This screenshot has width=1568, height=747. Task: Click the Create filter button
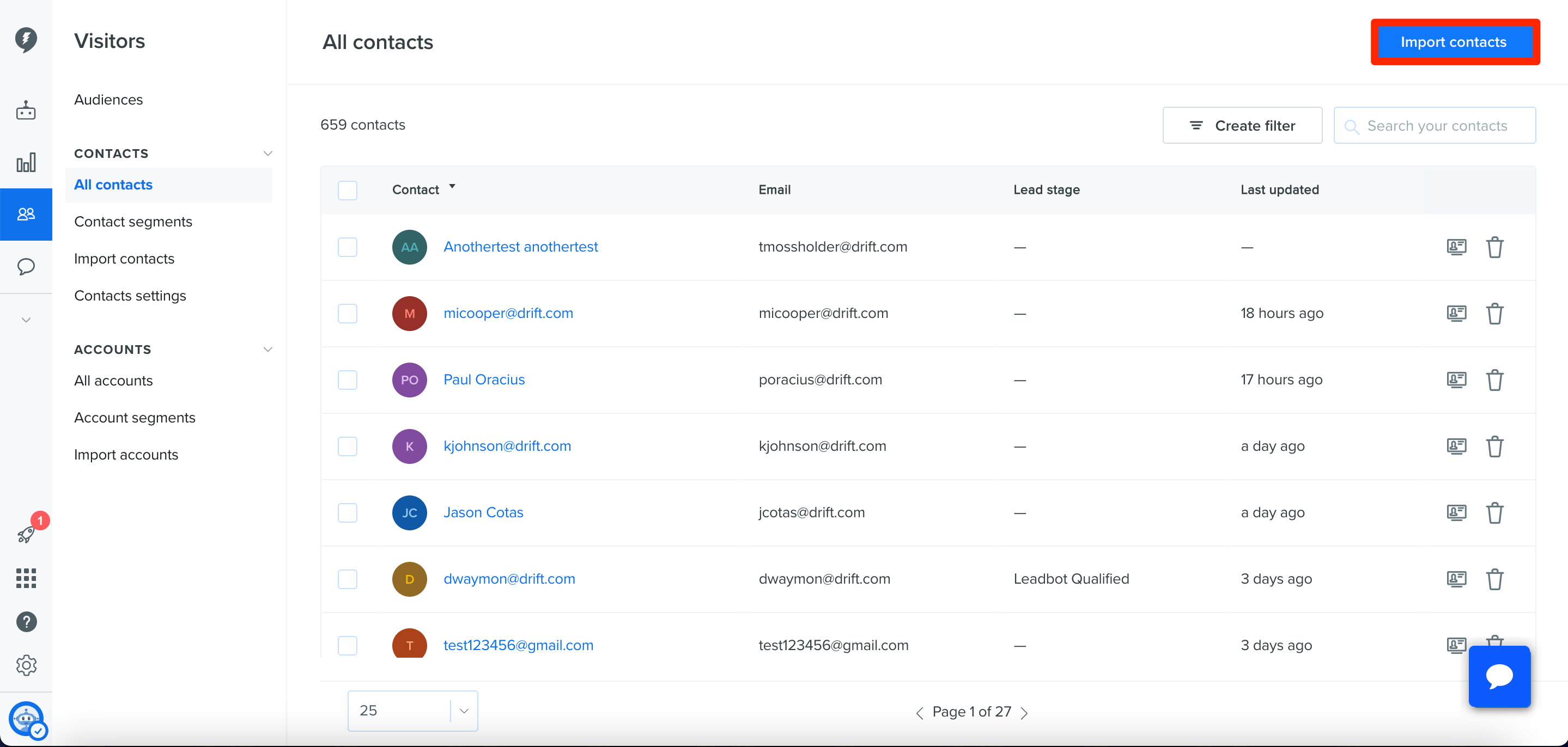1242,125
